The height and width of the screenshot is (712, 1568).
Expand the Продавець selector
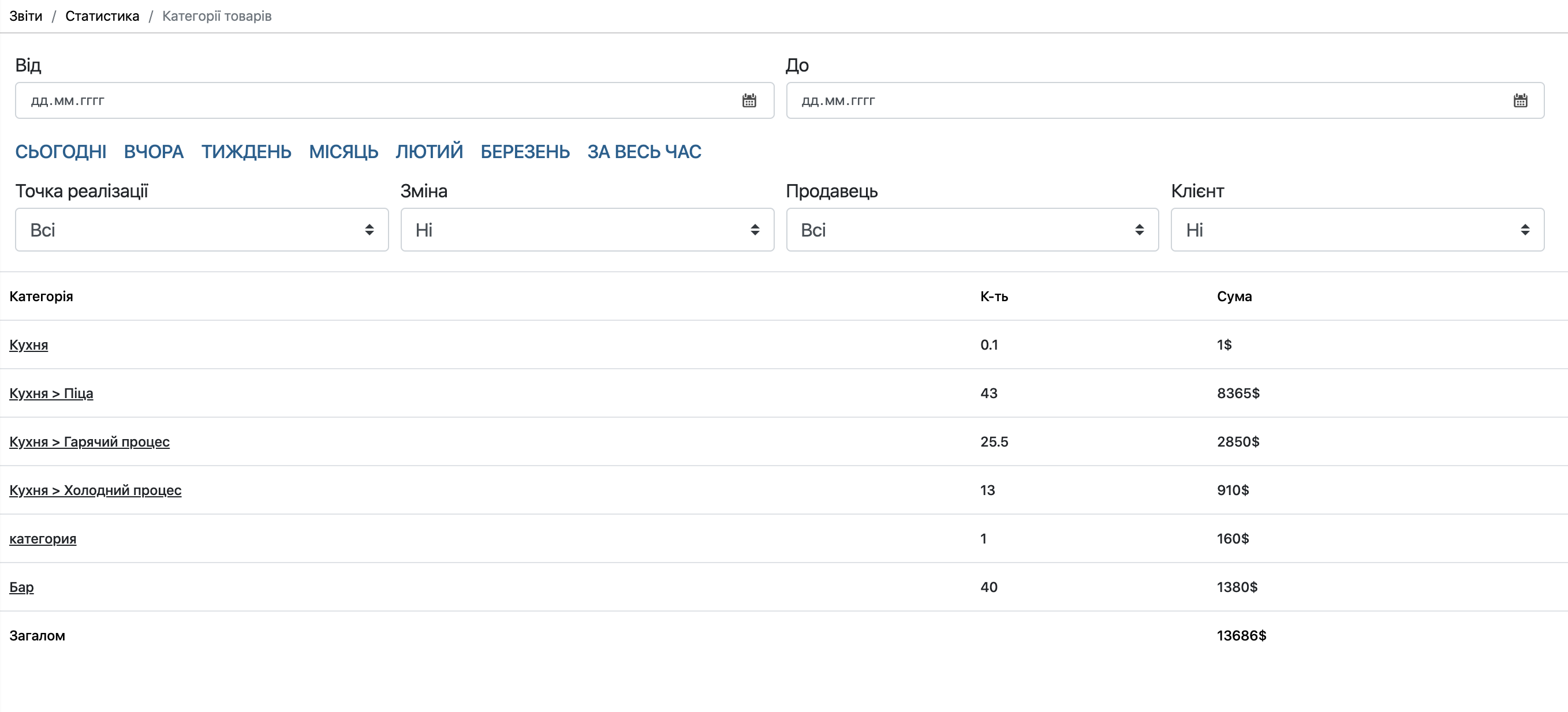coord(972,230)
